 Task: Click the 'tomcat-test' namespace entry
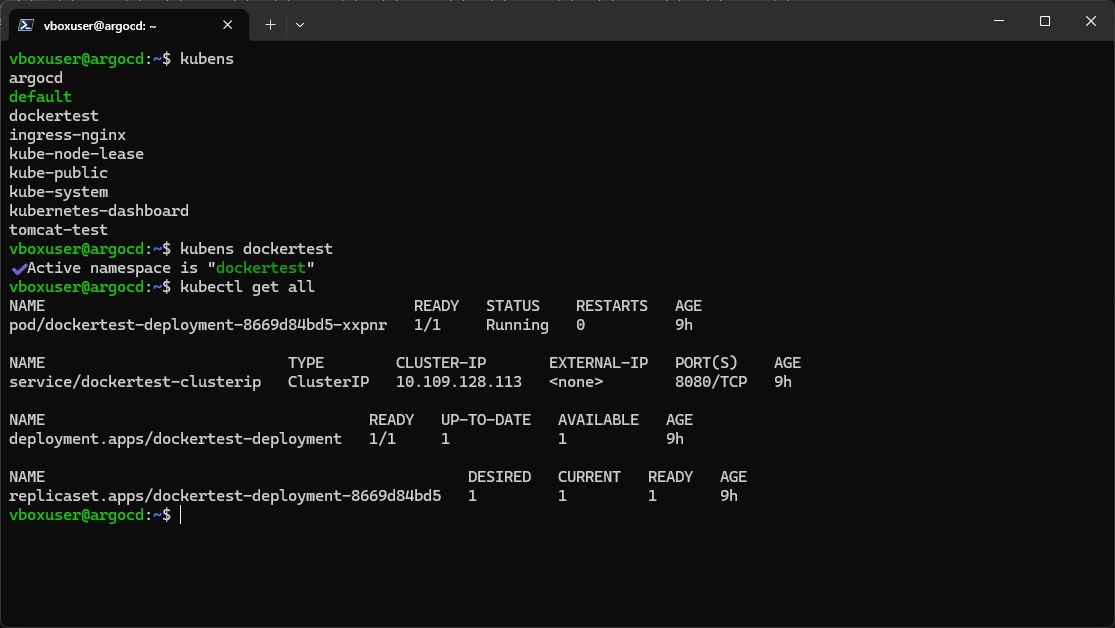point(58,230)
